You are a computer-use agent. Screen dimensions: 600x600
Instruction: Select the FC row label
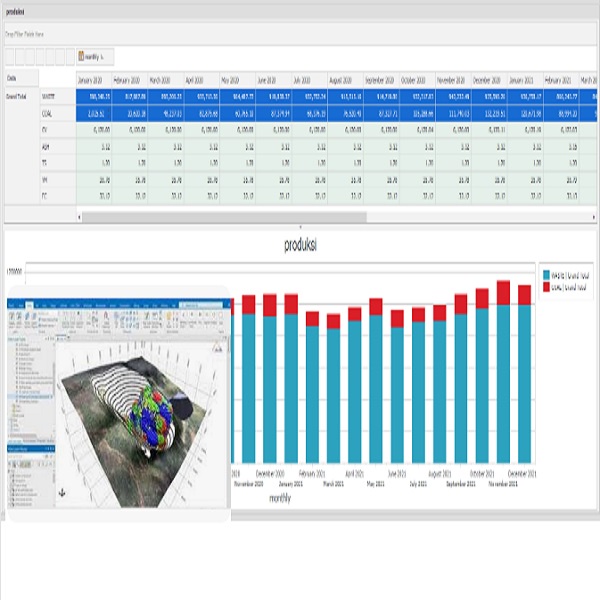(57, 196)
